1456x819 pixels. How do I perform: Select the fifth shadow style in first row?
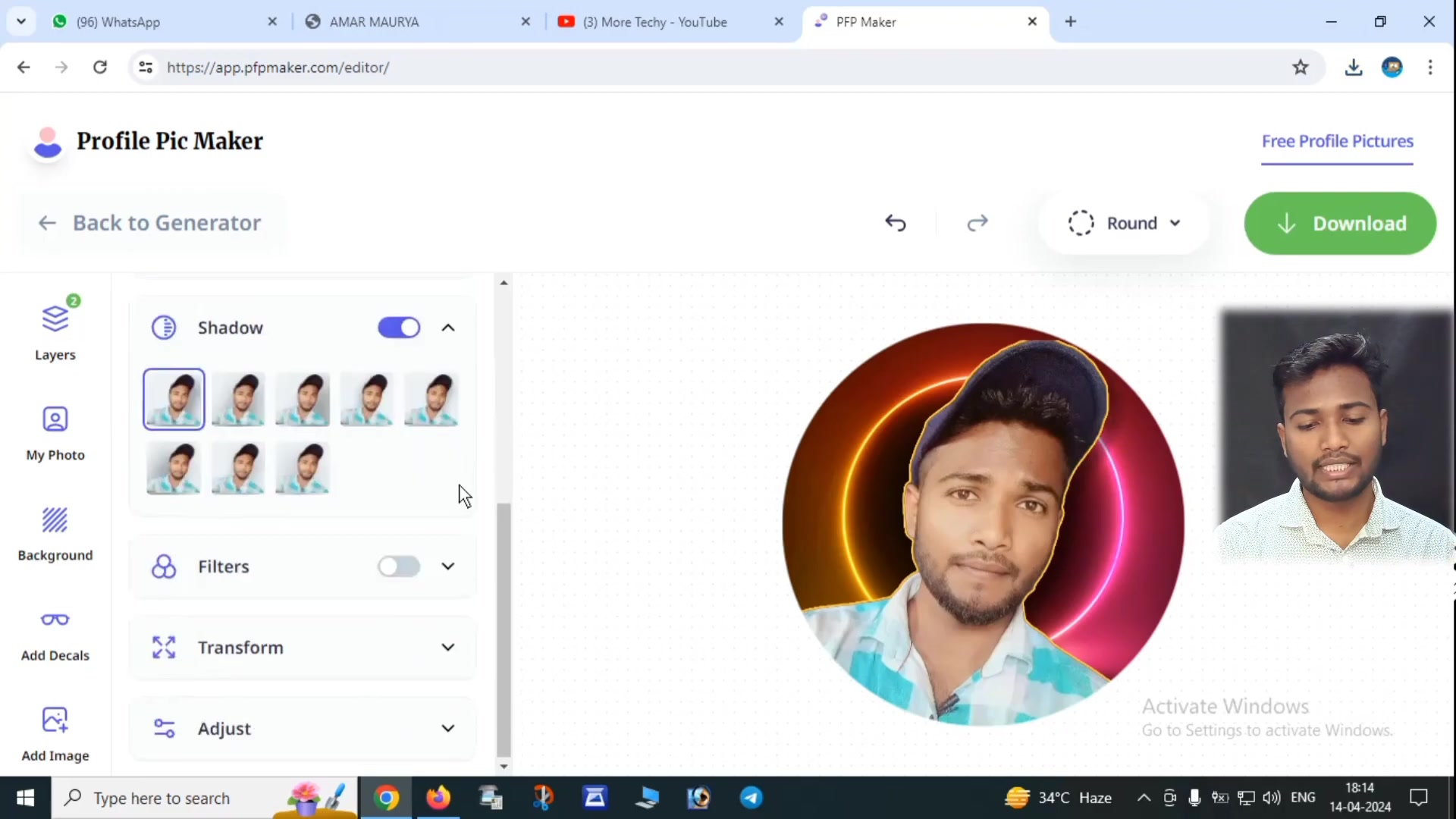(431, 399)
